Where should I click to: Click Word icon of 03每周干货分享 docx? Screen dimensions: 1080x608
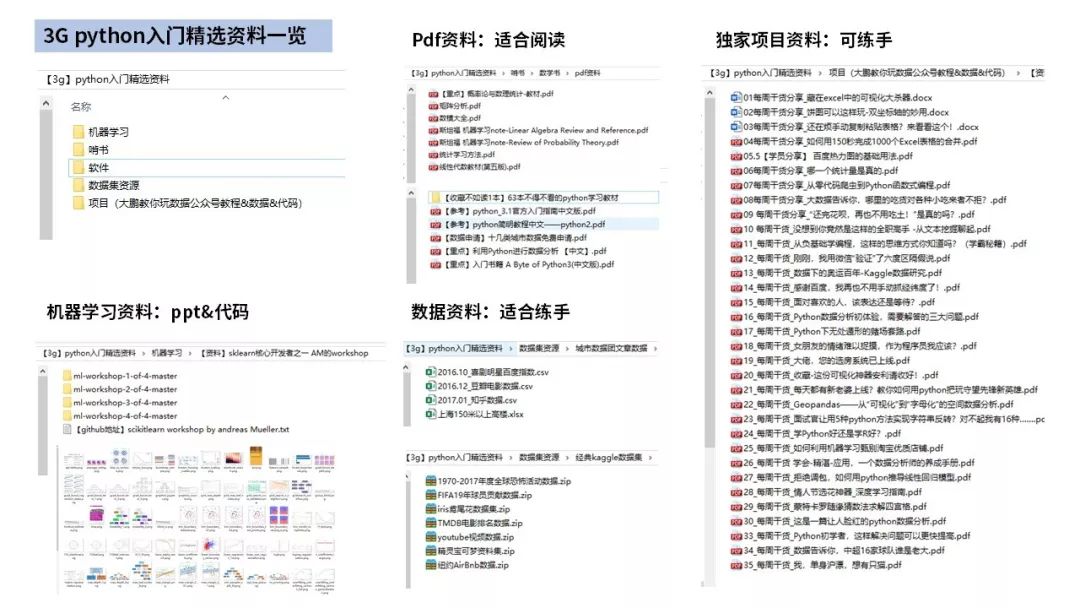tap(736, 127)
